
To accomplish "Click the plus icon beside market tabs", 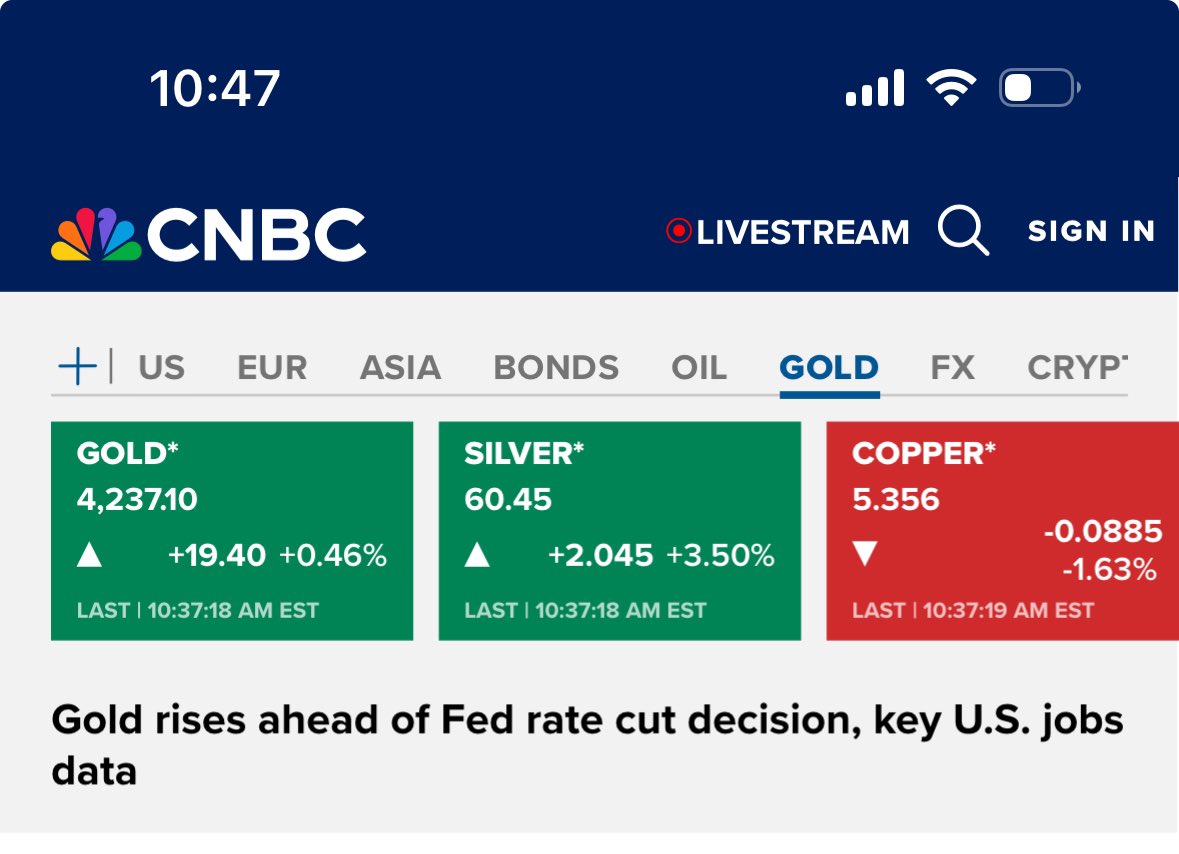I will (77, 368).
